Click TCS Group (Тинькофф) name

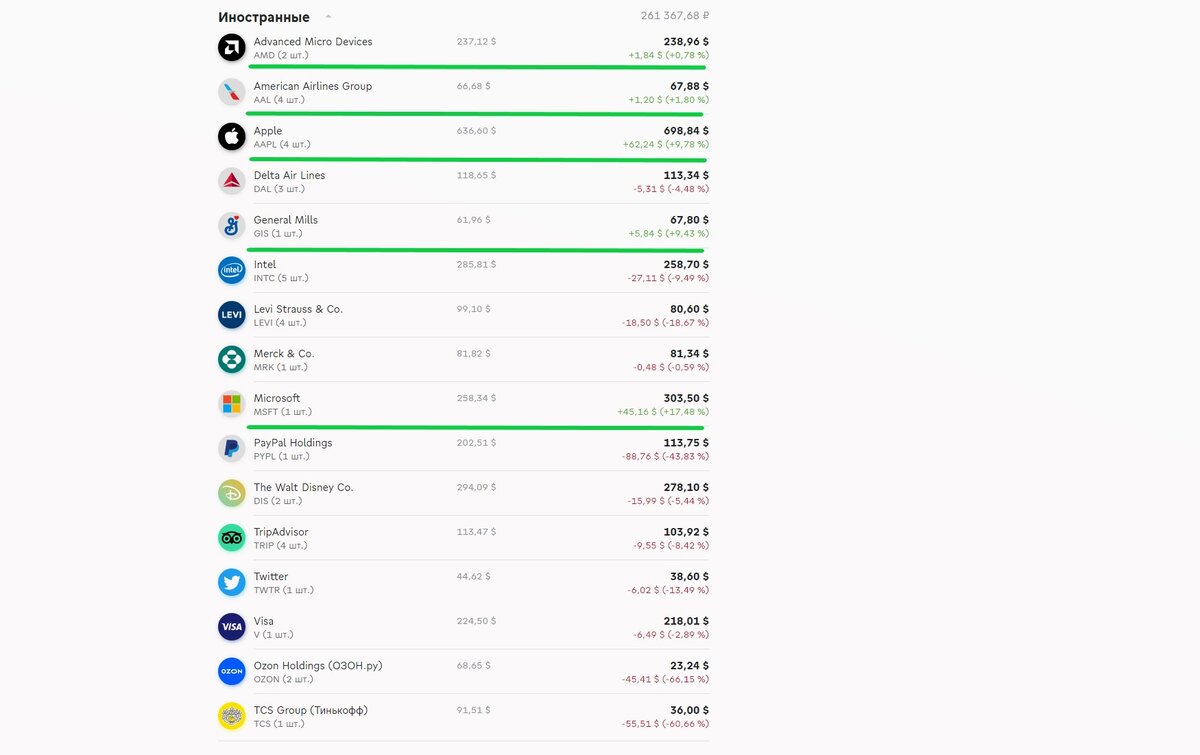coord(310,710)
